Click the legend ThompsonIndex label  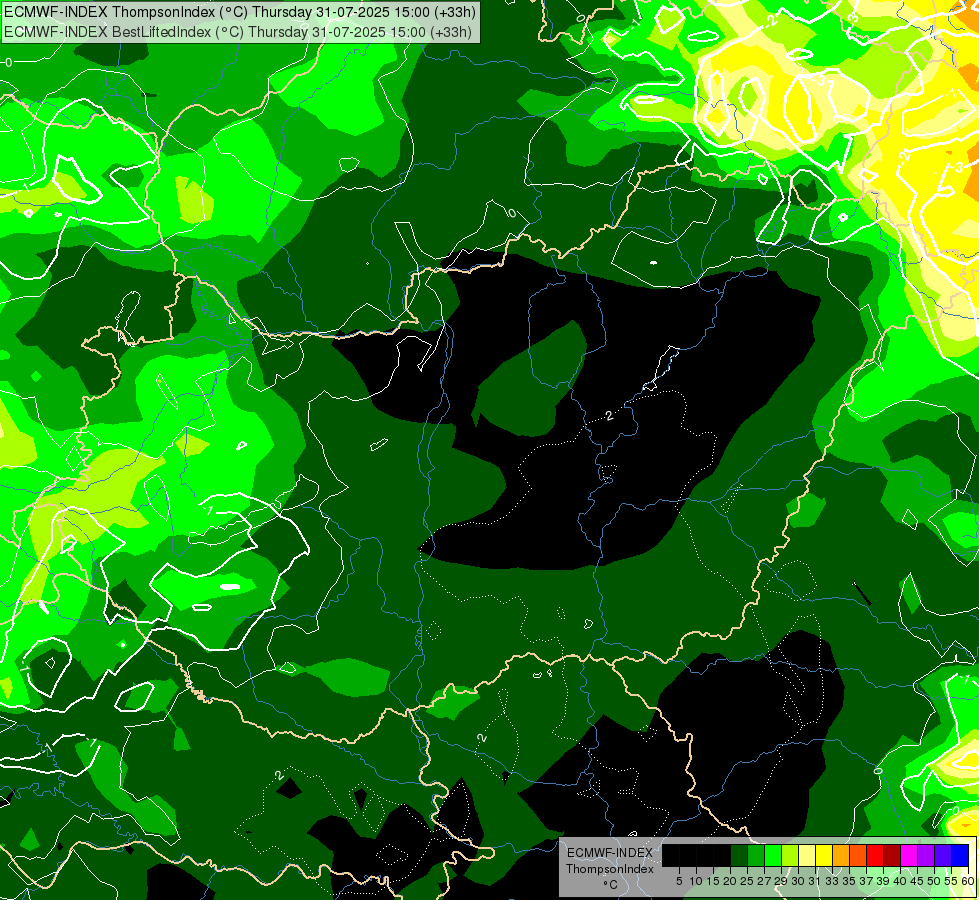pos(610,869)
